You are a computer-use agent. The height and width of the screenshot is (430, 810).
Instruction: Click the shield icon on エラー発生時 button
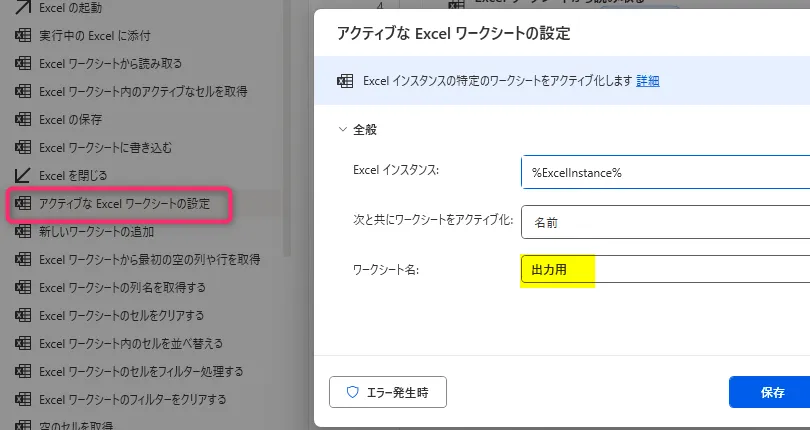tap(352, 392)
